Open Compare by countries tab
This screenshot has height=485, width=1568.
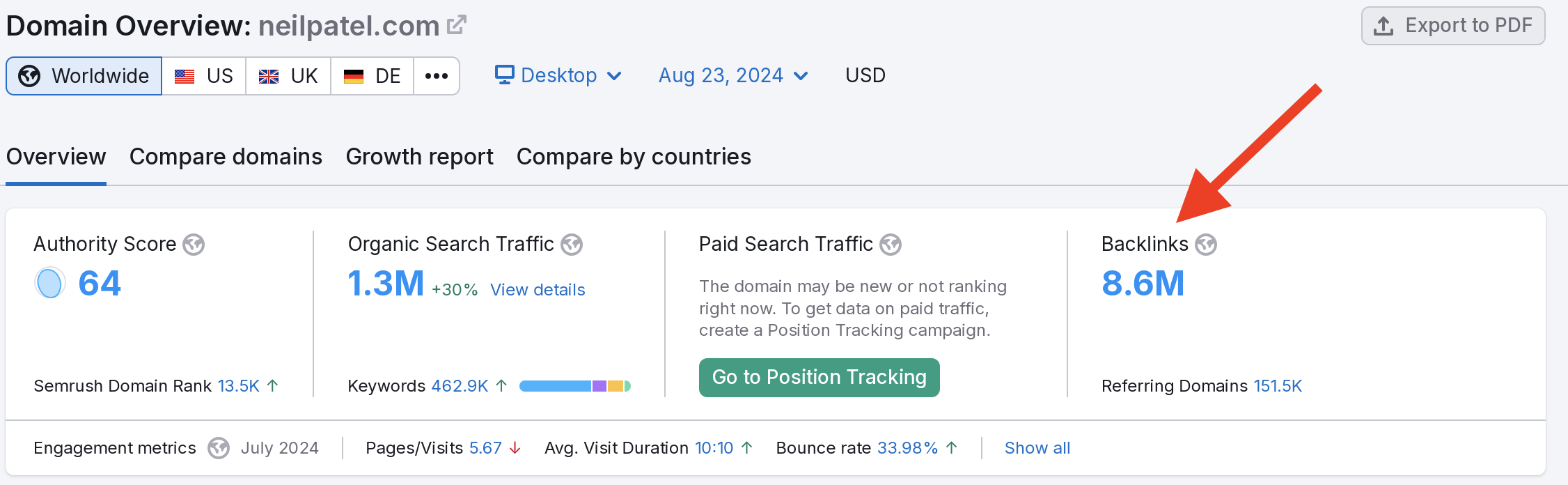634,157
